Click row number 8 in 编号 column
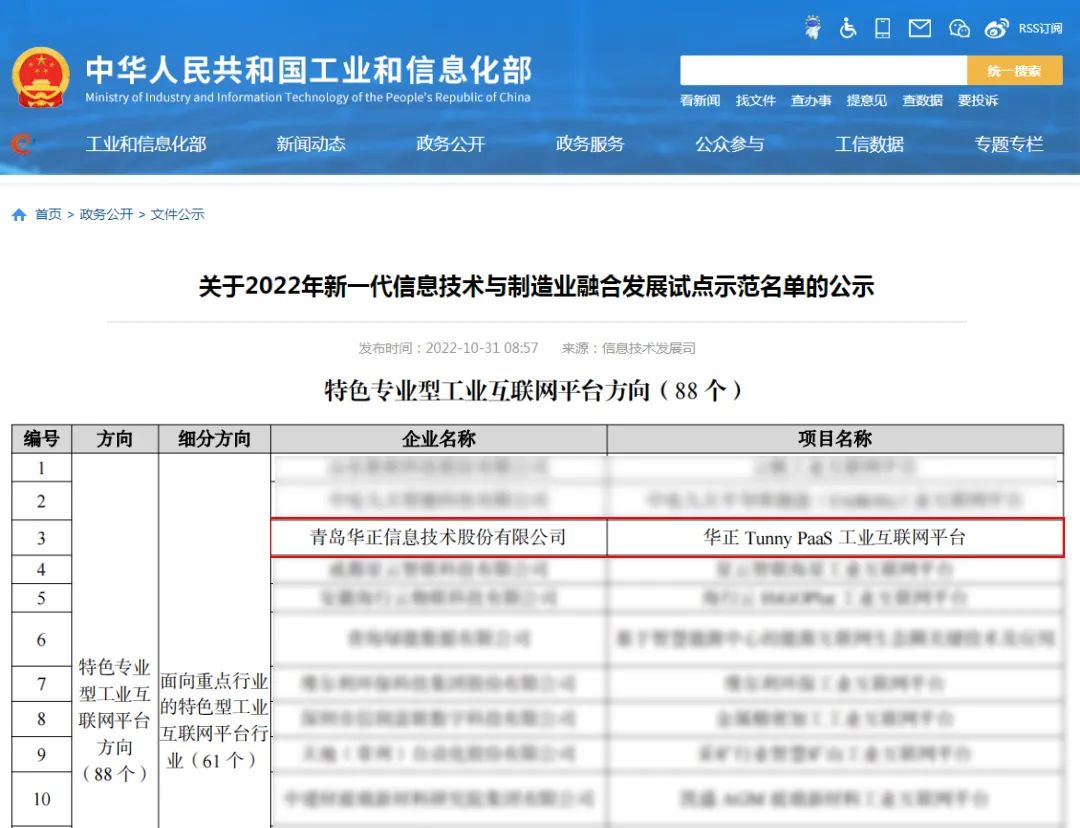The width and height of the screenshot is (1080, 828). [x=41, y=719]
